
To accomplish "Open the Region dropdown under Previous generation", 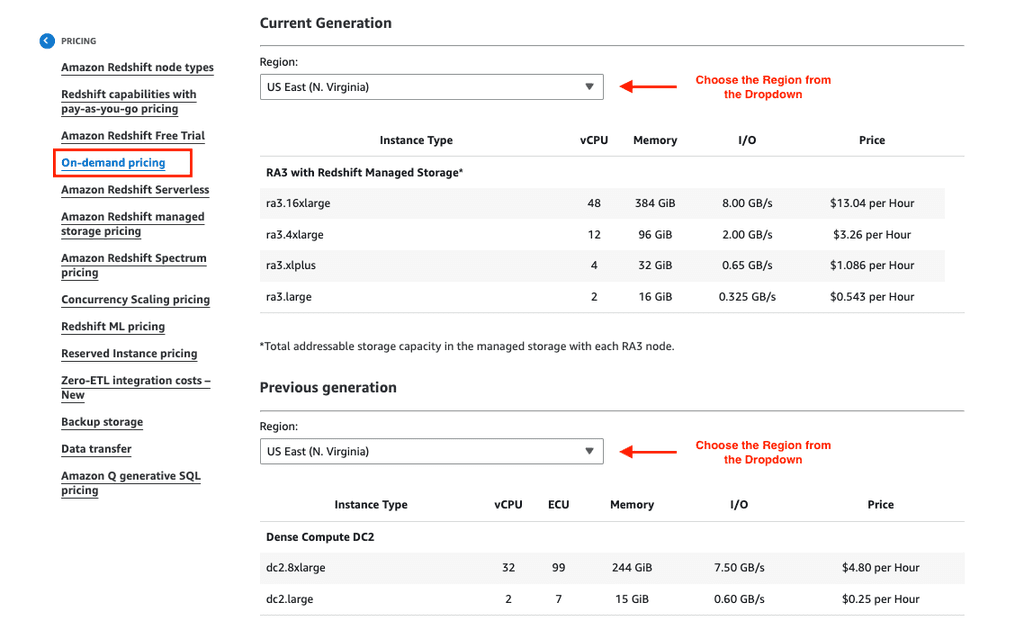I will tap(431, 451).
